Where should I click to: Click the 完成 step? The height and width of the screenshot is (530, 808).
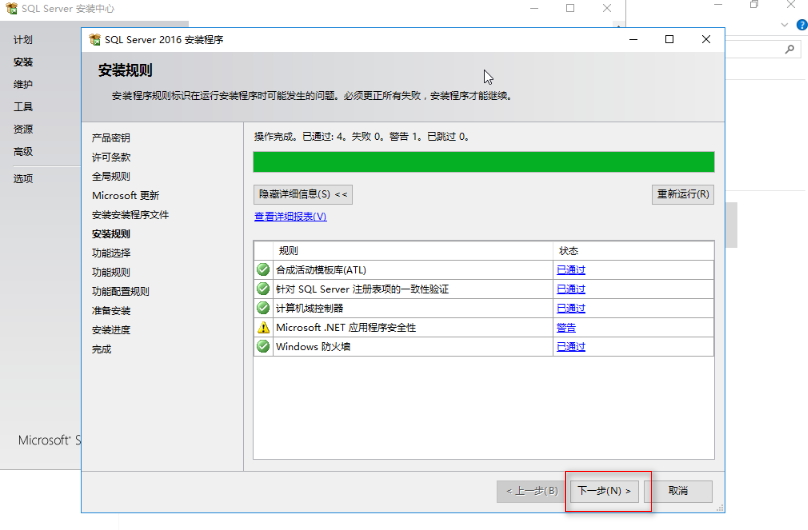pyautogui.click(x=102, y=349)
